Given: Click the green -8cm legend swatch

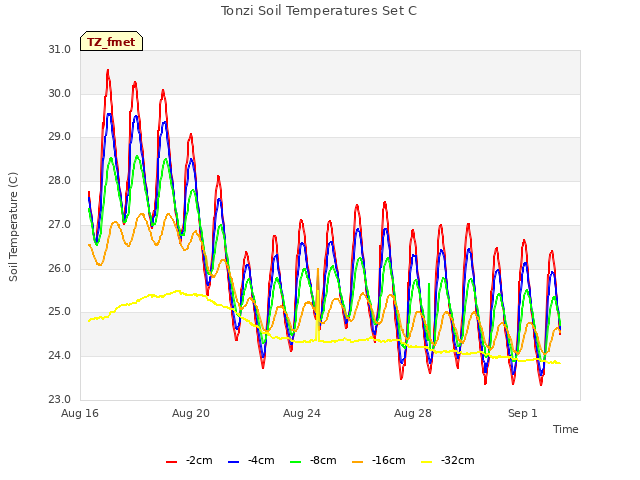Looking at the screenshot, I should tap(295, 462).
